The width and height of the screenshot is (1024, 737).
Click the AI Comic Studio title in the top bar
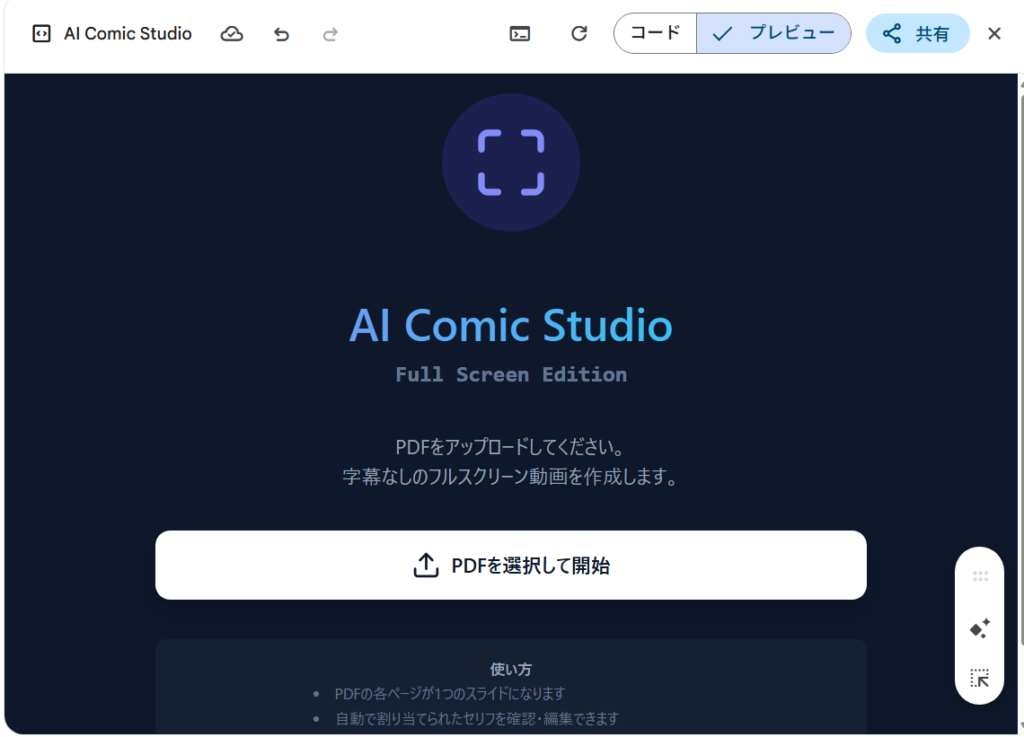coord(128,34)
